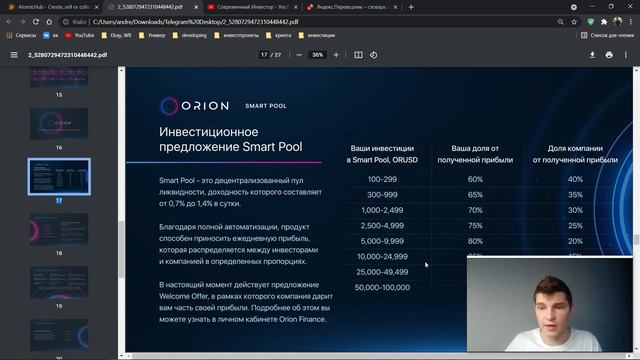Image resolution: width=640 pixels, height=360 pixels.
Task: Click the search icon in address bar
Action: coord(561,22)
